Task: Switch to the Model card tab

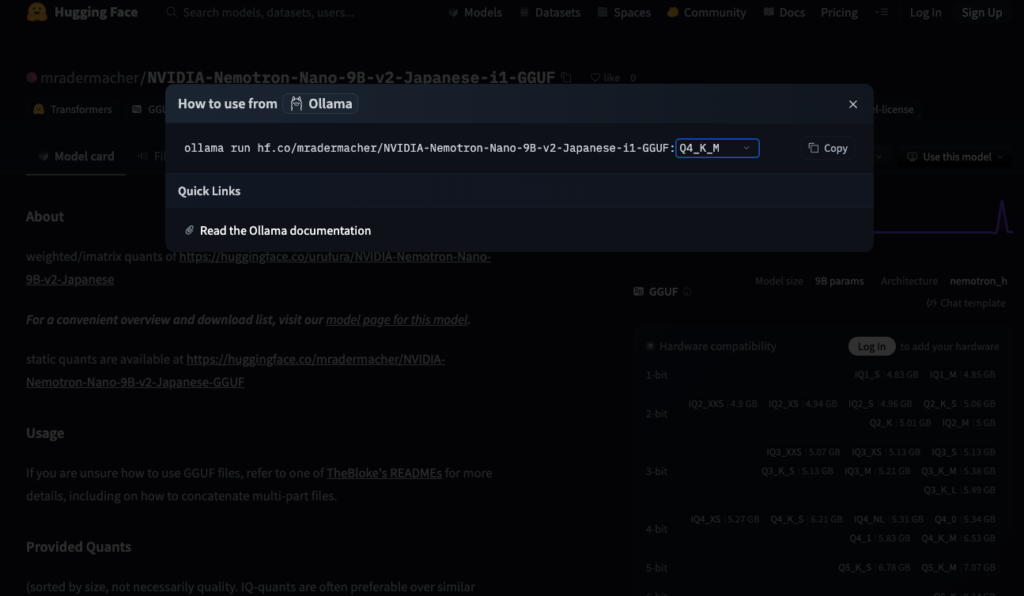Action: [x=76, y=157]
